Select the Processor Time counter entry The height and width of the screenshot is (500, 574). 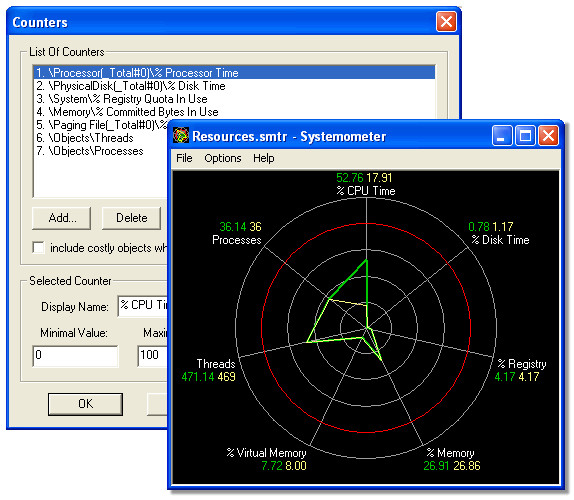coord(234,73)
